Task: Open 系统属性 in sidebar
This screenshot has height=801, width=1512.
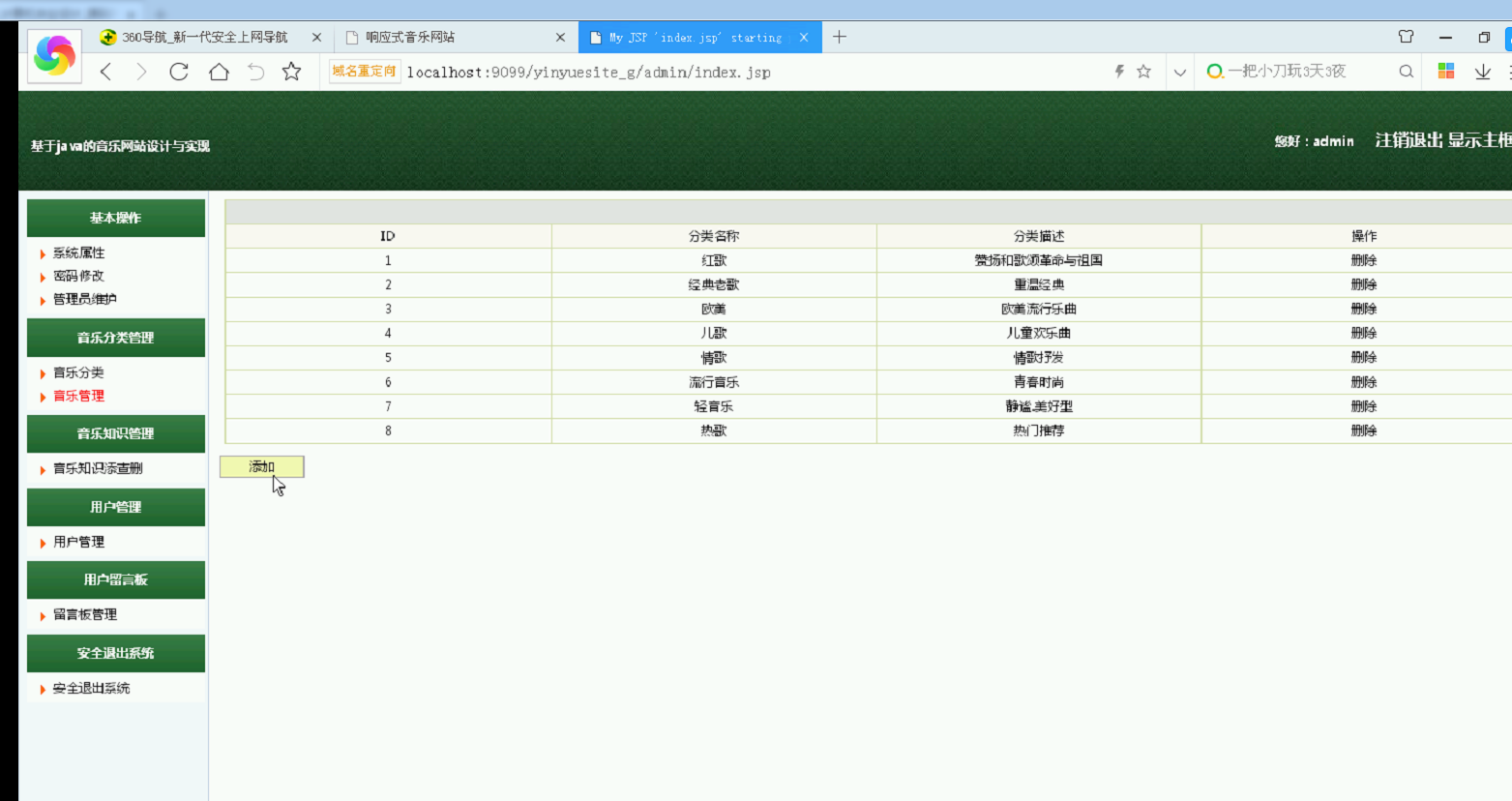Action: coord(78,252)
